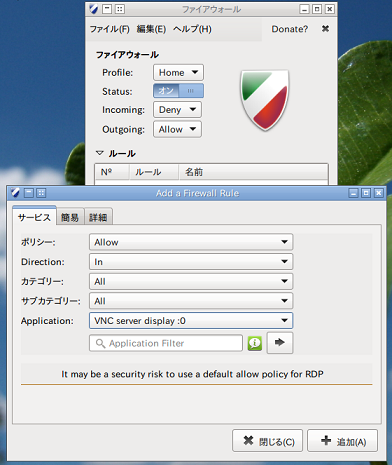Open the Profile dropdown showing Home
392x465 pixels.
[178, 72]
